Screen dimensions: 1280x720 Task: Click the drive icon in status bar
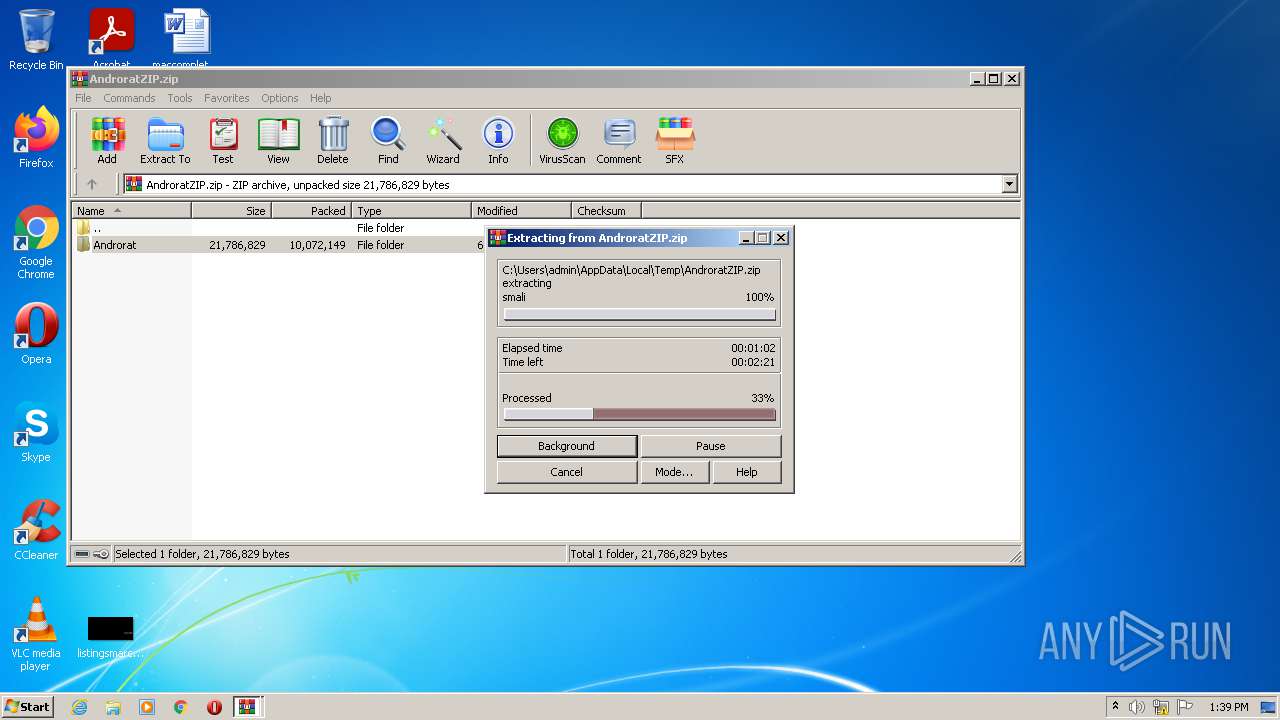click(82, 554)
